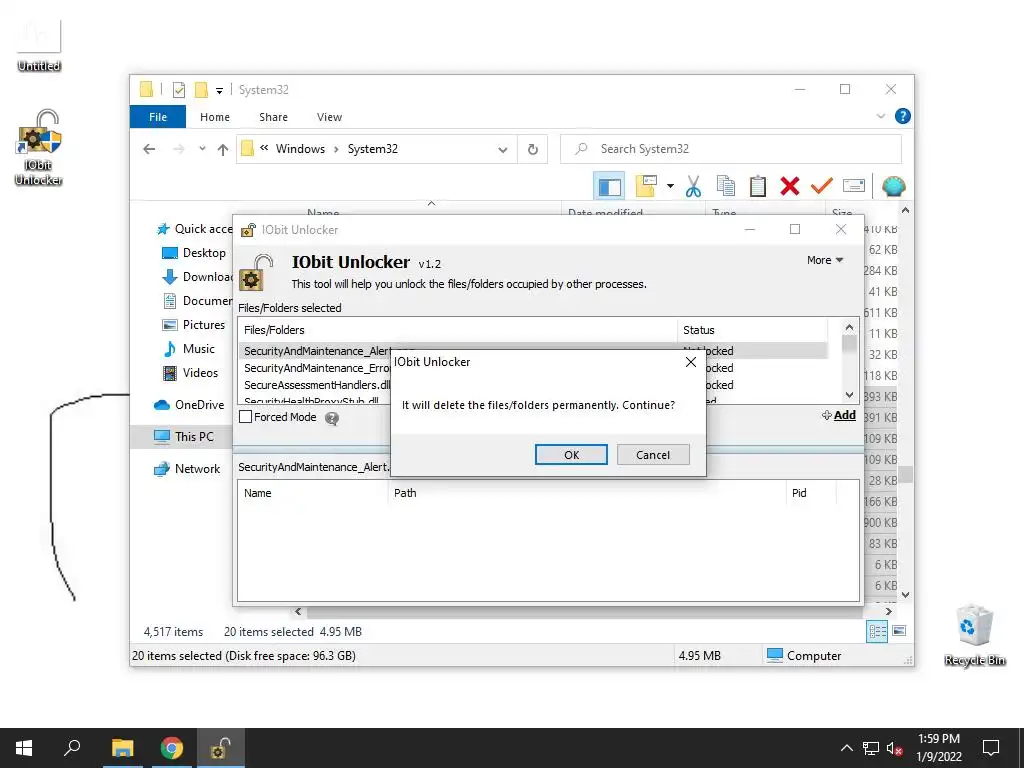Open the Untitled desktop file
This screenshot has height=768, width=1024.
pos(39,44)
